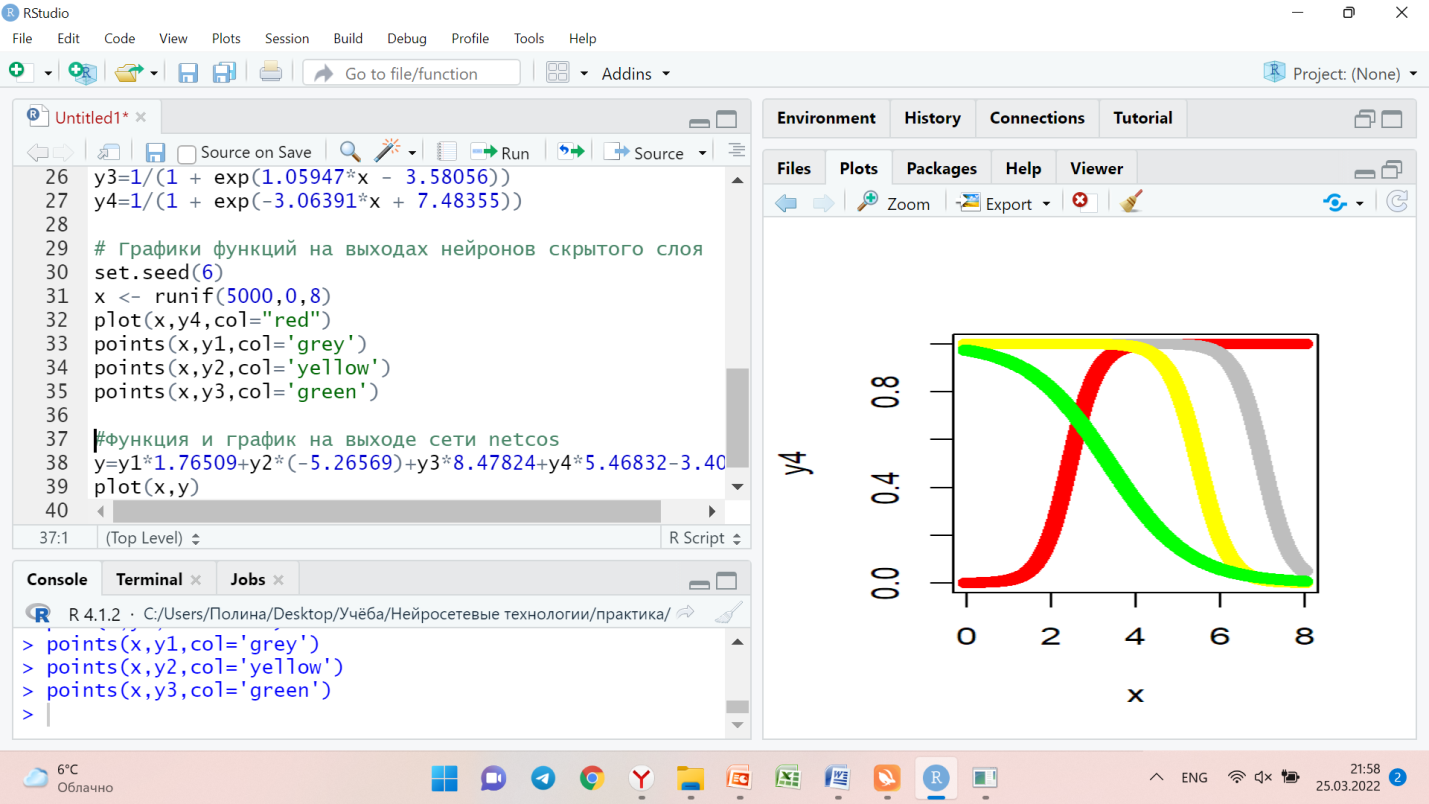This screenshot has width=1429, height=804.
Task: Maximize the source editor pane
Action: coord(727,120)
